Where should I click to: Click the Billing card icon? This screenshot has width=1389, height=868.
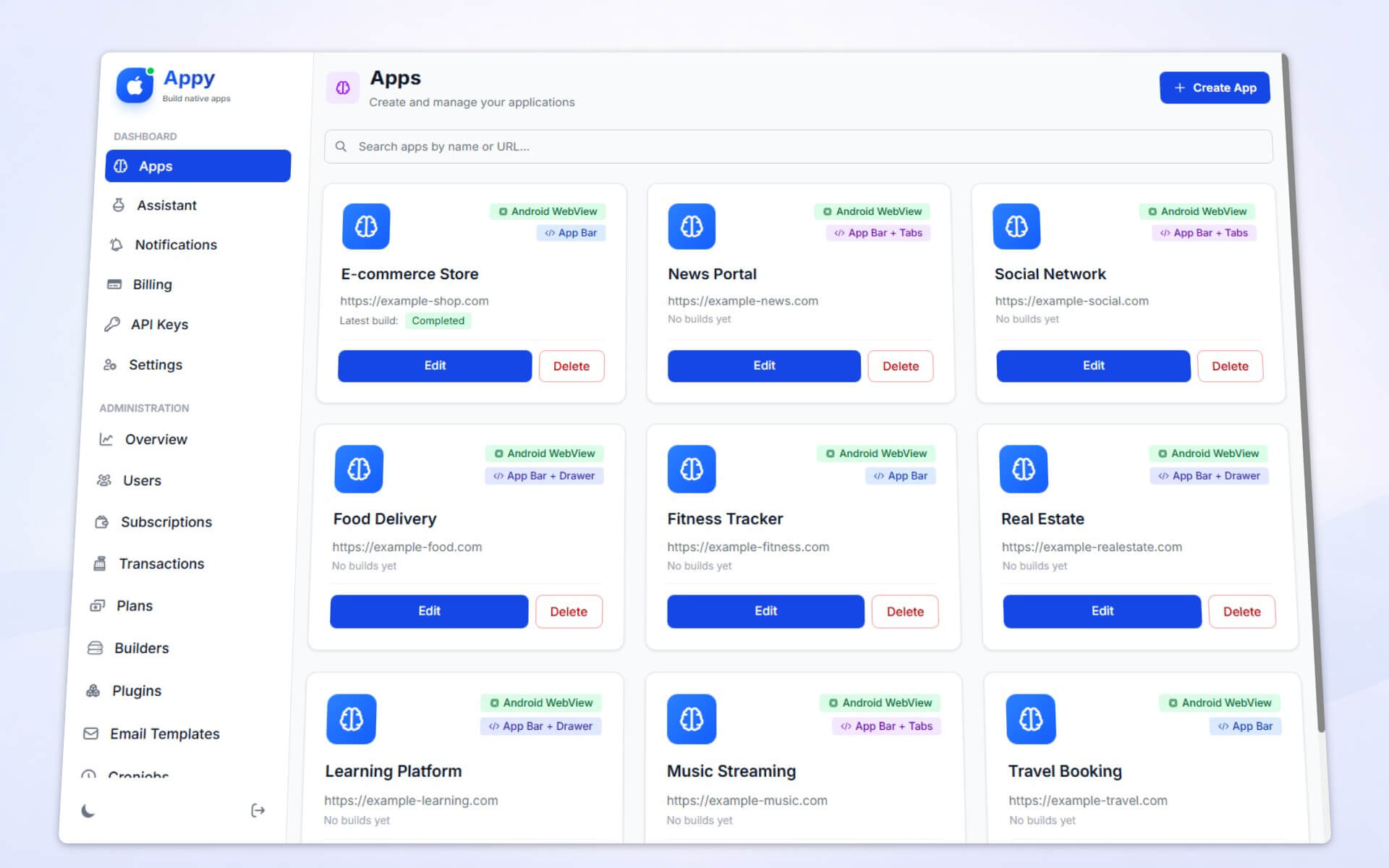pyautogui.click(x=115, y=284)
